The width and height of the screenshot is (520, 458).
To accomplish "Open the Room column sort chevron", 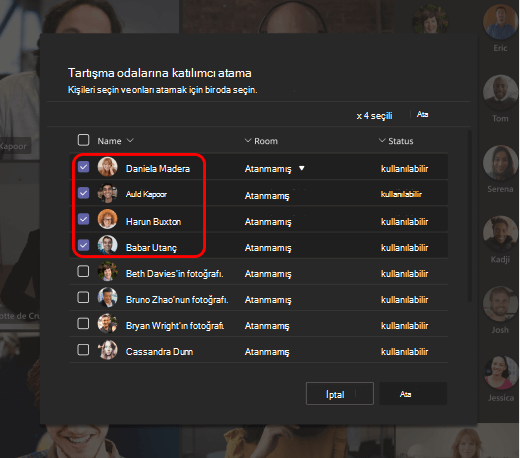I will point(248,141).
